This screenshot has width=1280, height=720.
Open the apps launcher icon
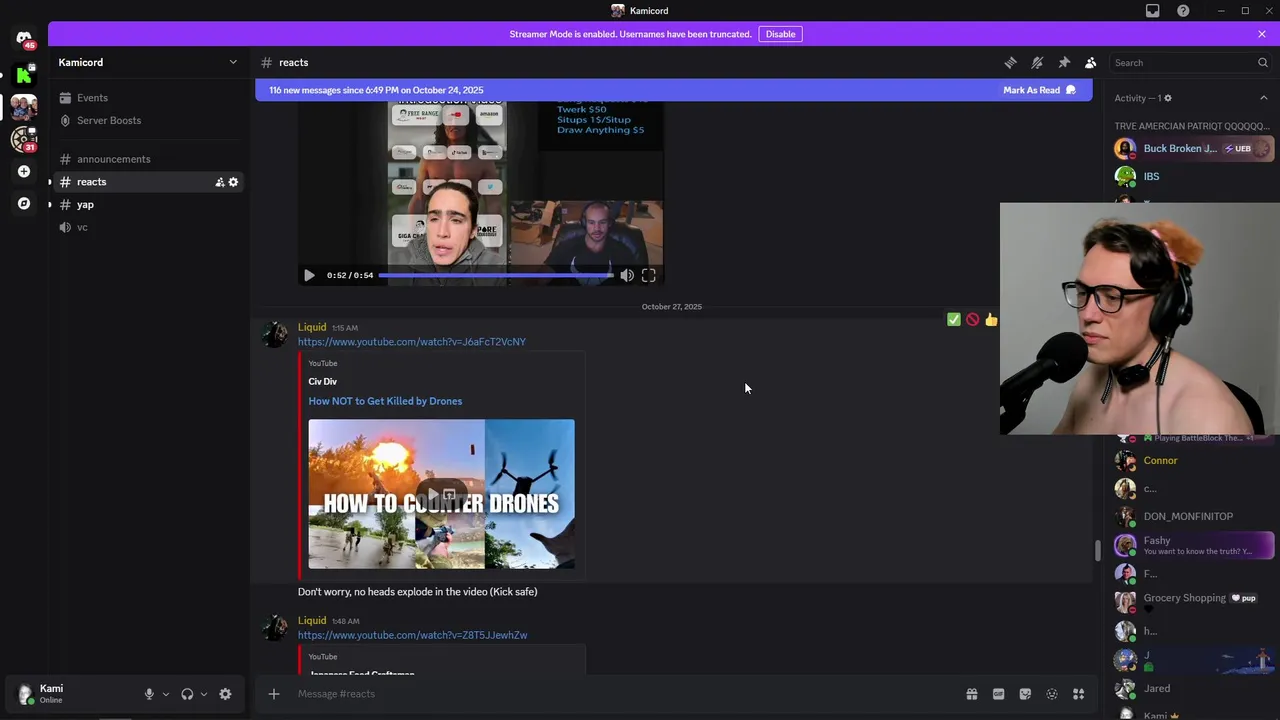coord(1078,694)
